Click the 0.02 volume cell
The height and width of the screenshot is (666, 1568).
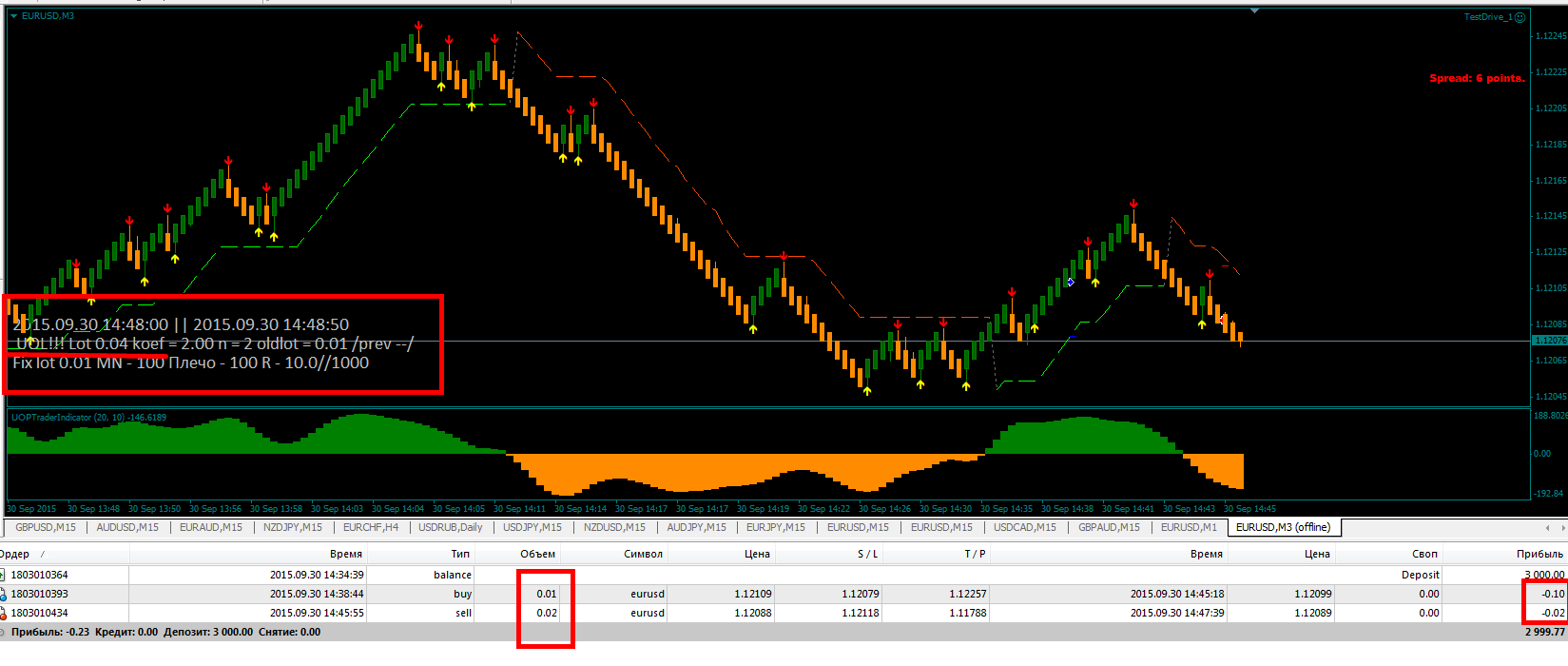pyautogui.click(x=546, y=613)
